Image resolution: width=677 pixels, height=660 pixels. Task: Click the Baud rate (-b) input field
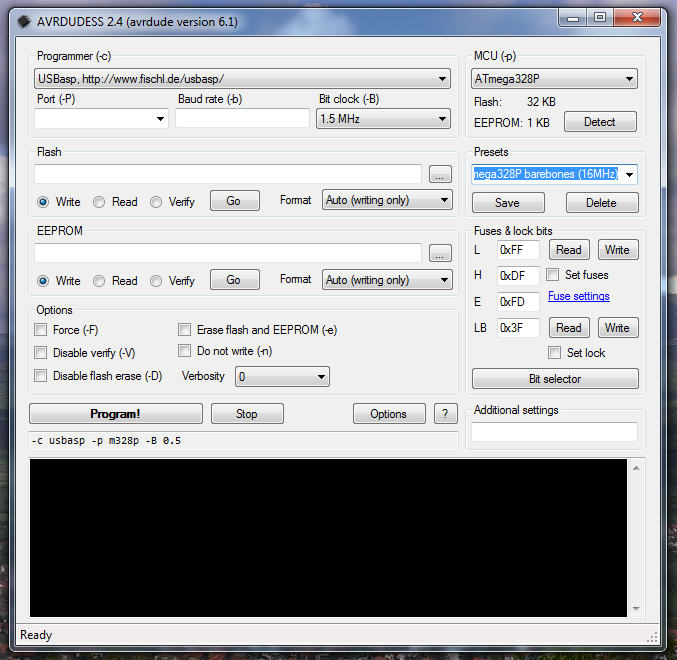pos(242,118)
